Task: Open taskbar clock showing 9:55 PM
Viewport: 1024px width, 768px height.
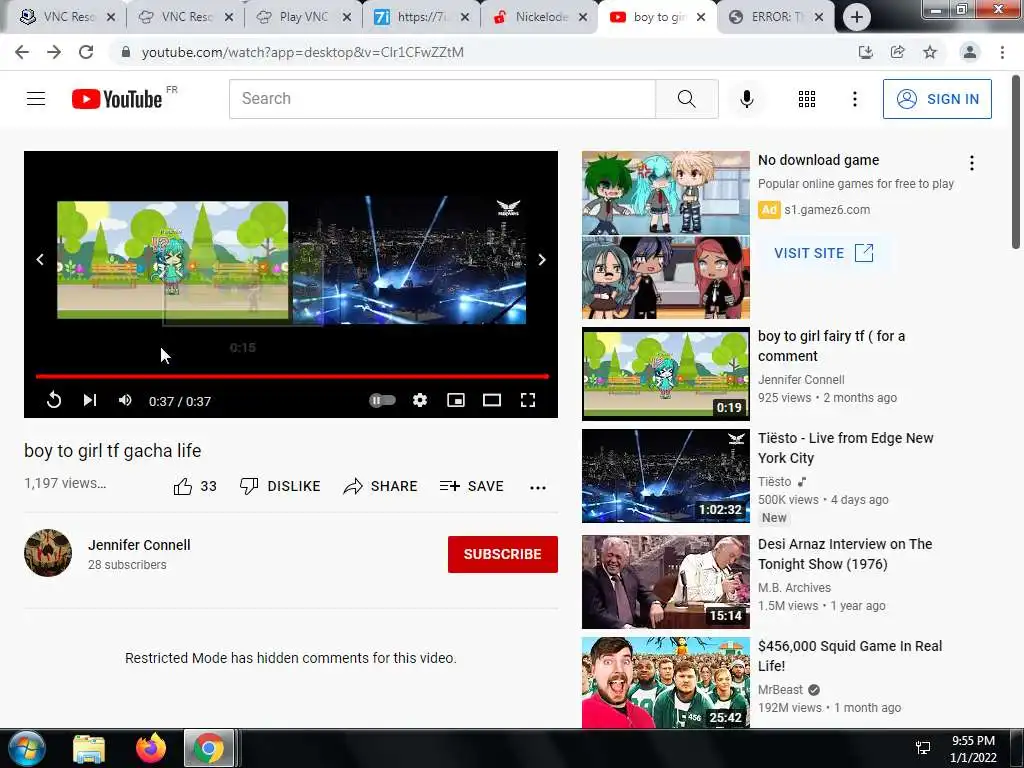Action: click(x=973, y=749)
